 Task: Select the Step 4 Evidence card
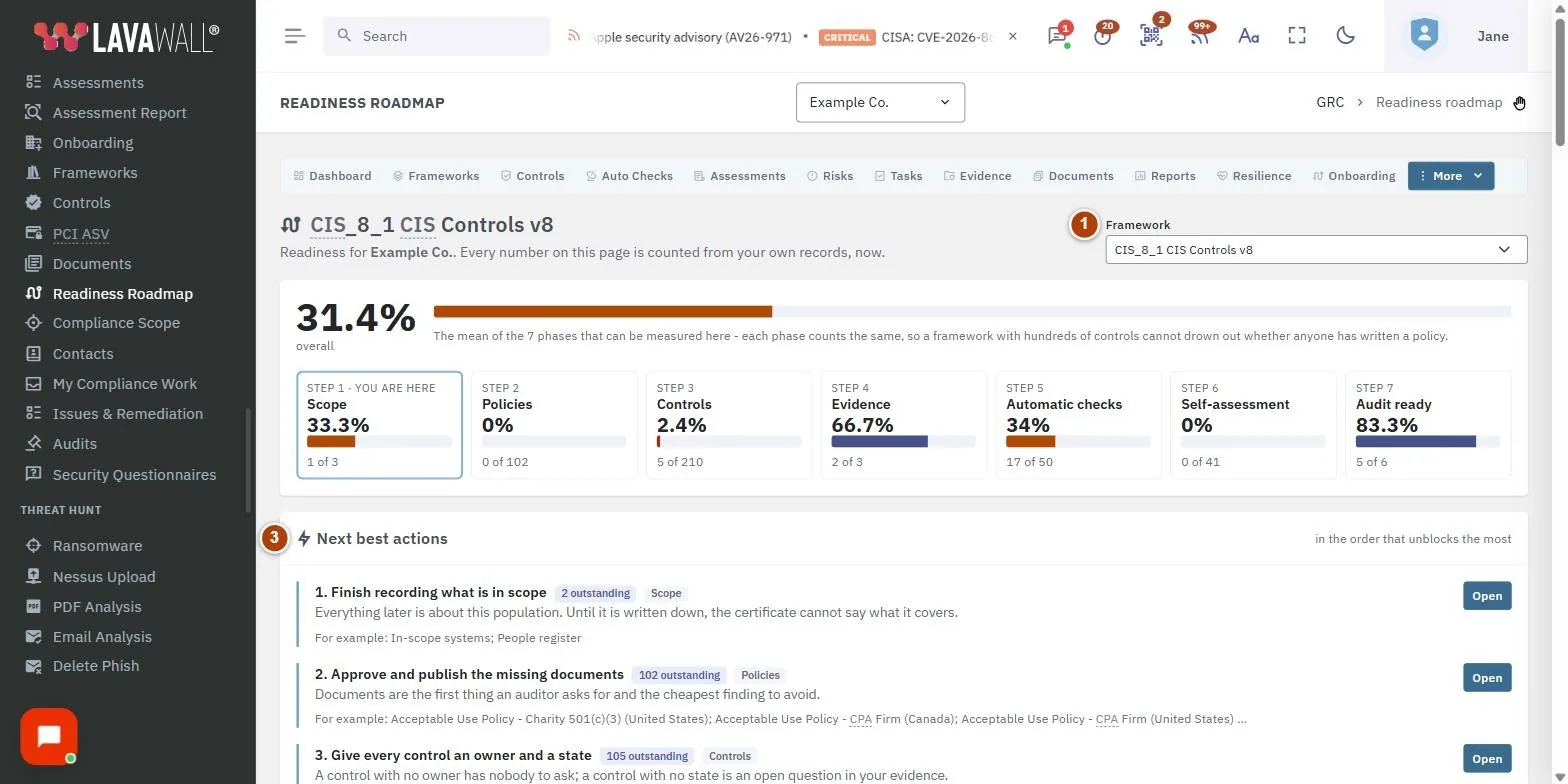[904, 425]
